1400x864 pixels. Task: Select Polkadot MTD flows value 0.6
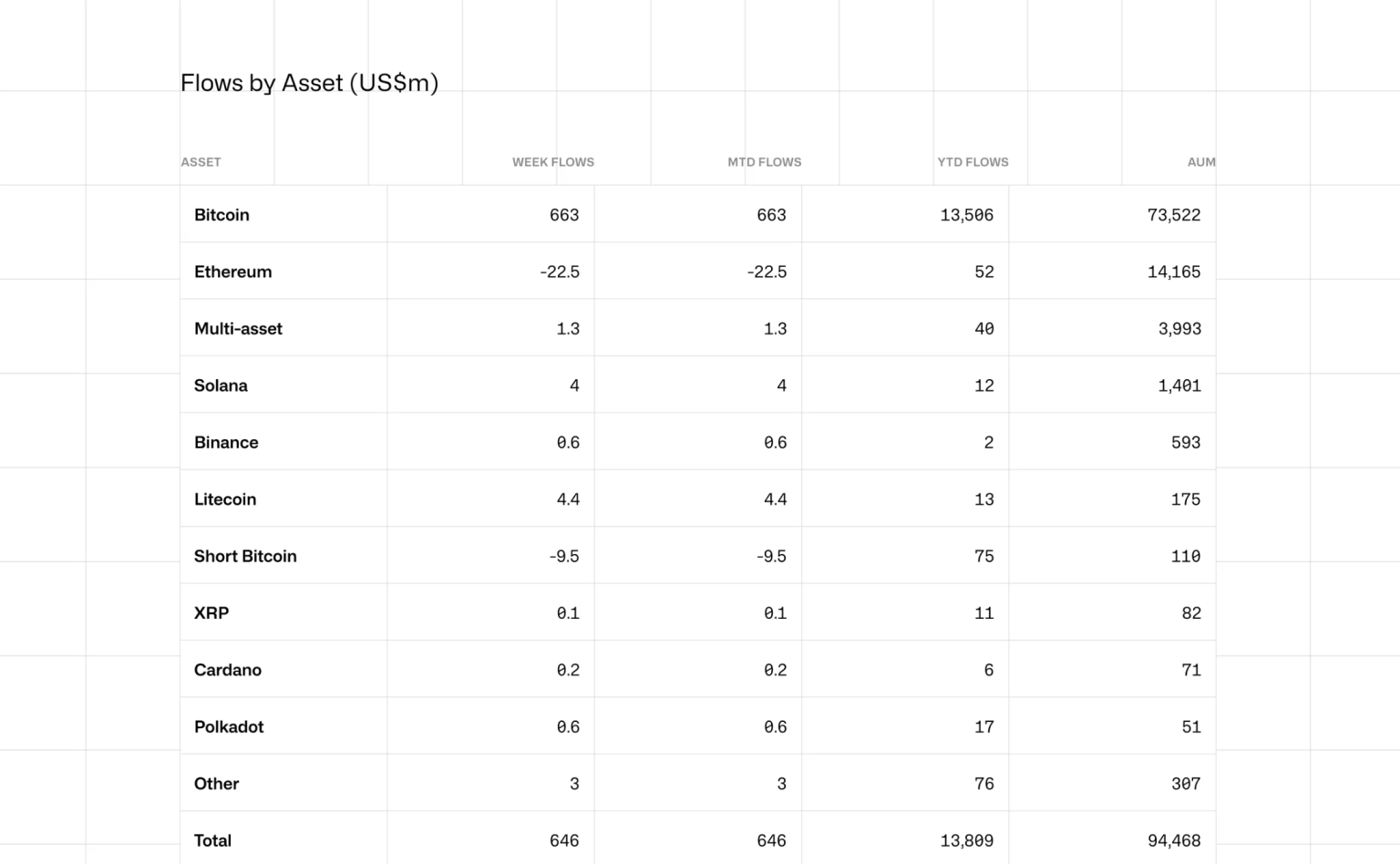[x=775, y=727]
